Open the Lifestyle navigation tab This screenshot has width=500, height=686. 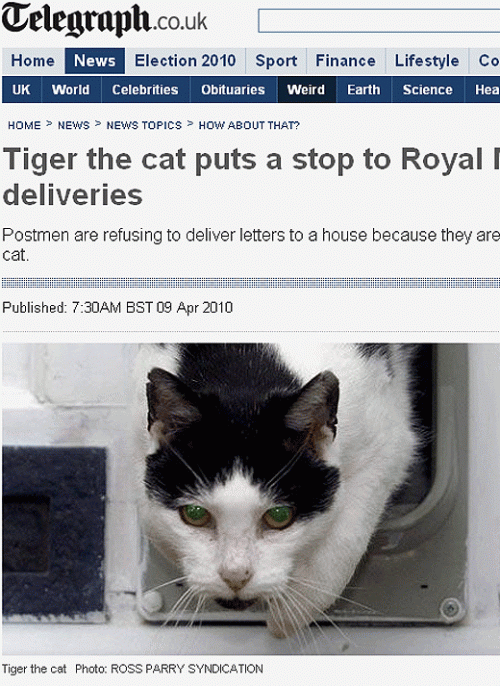pos(427,61)
